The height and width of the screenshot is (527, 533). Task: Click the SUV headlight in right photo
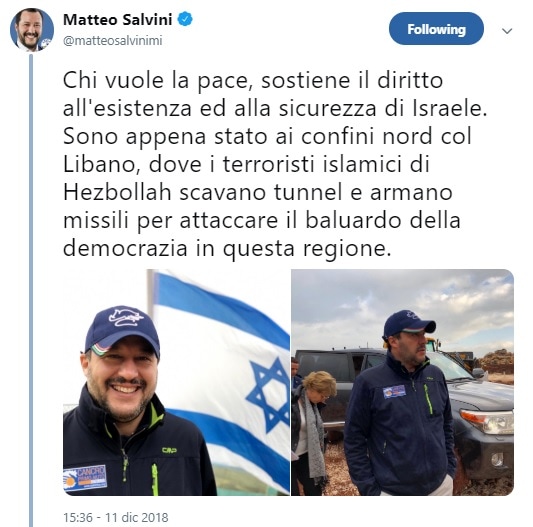point(489,421)
